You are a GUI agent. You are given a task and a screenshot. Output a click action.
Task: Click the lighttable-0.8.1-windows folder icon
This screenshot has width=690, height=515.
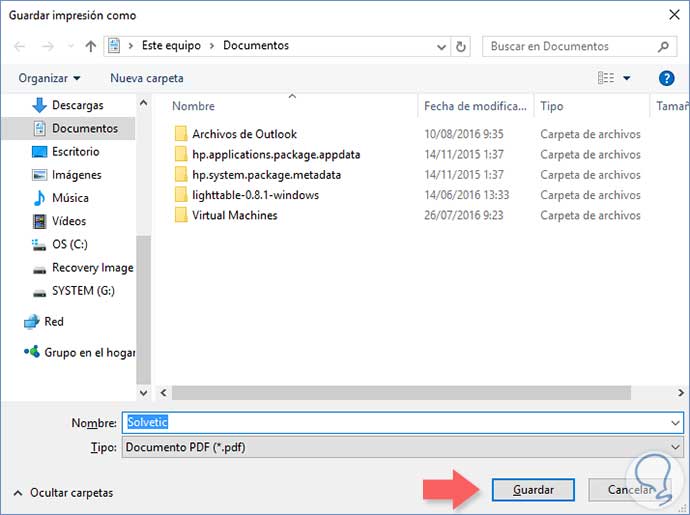pyautogui.click(x=180, y=195)
